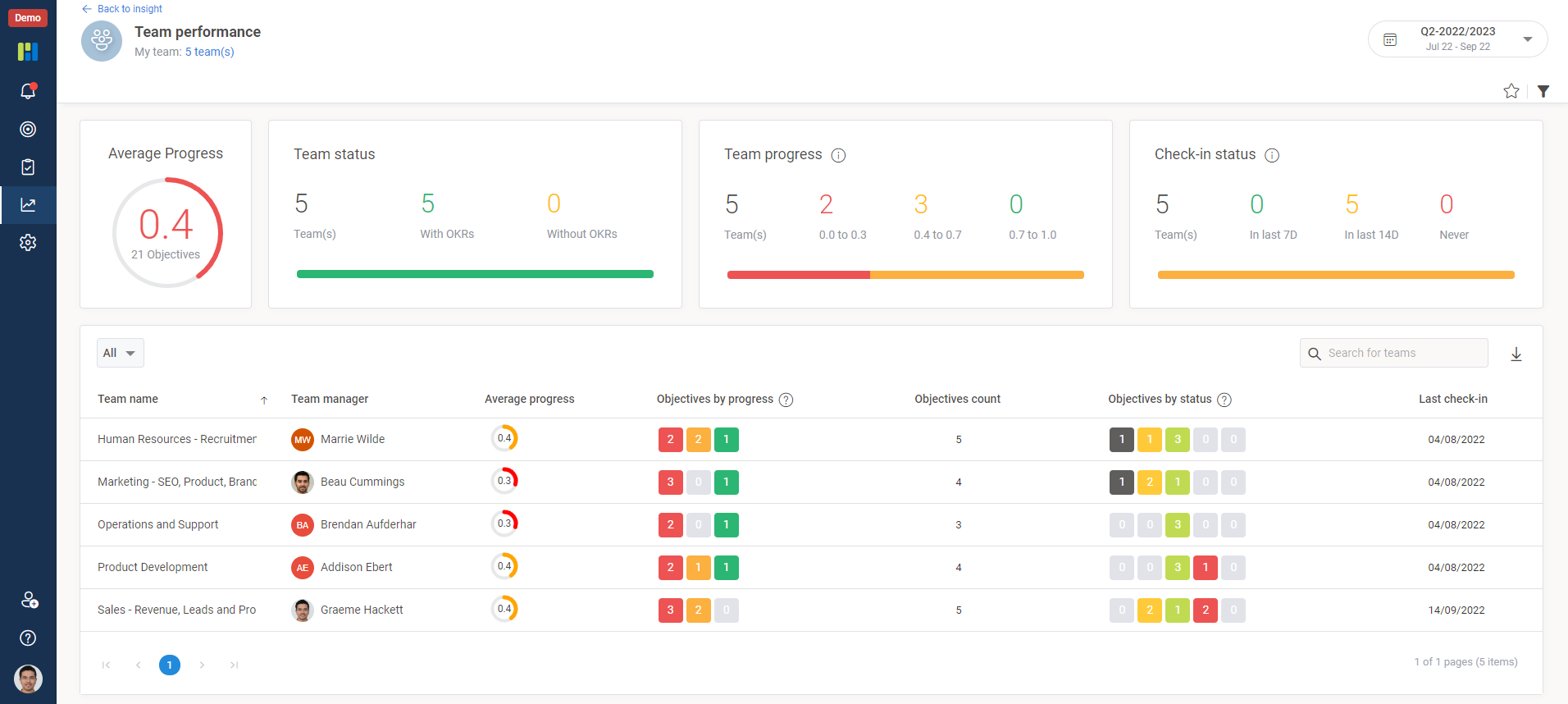Open notifications bell in sidebar

(x=28, y=91)
